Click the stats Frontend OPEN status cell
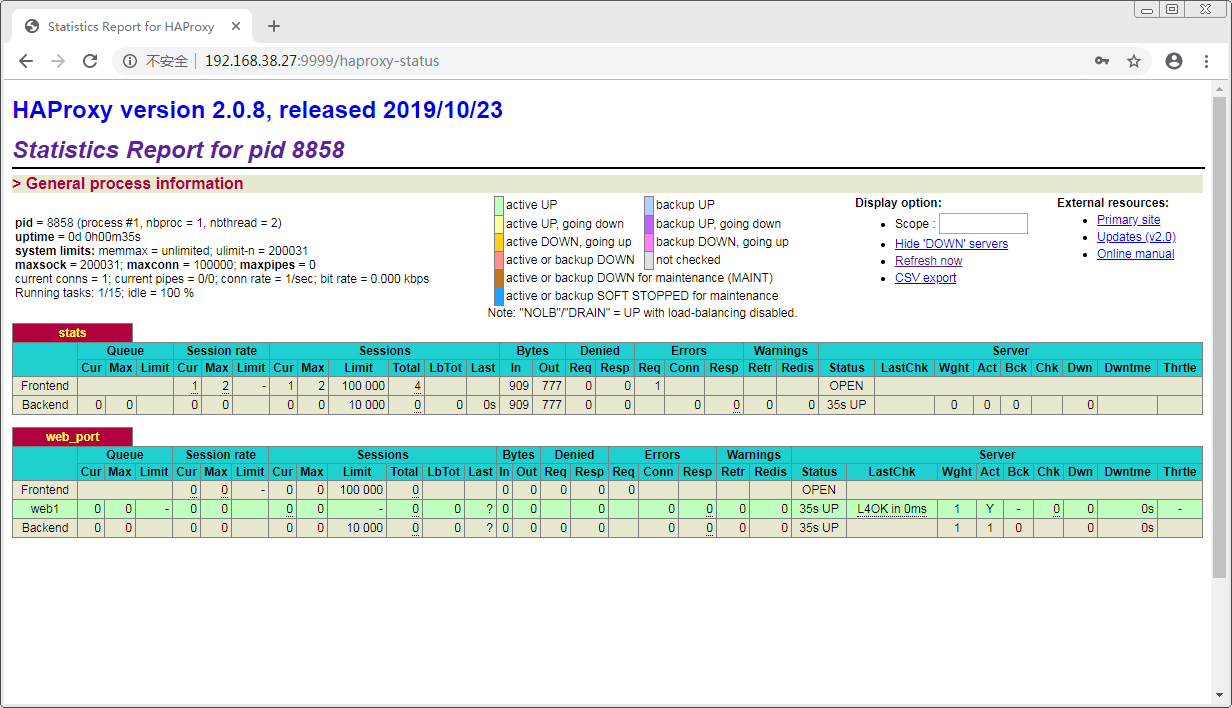The image size is (1232, 708). 846,386
